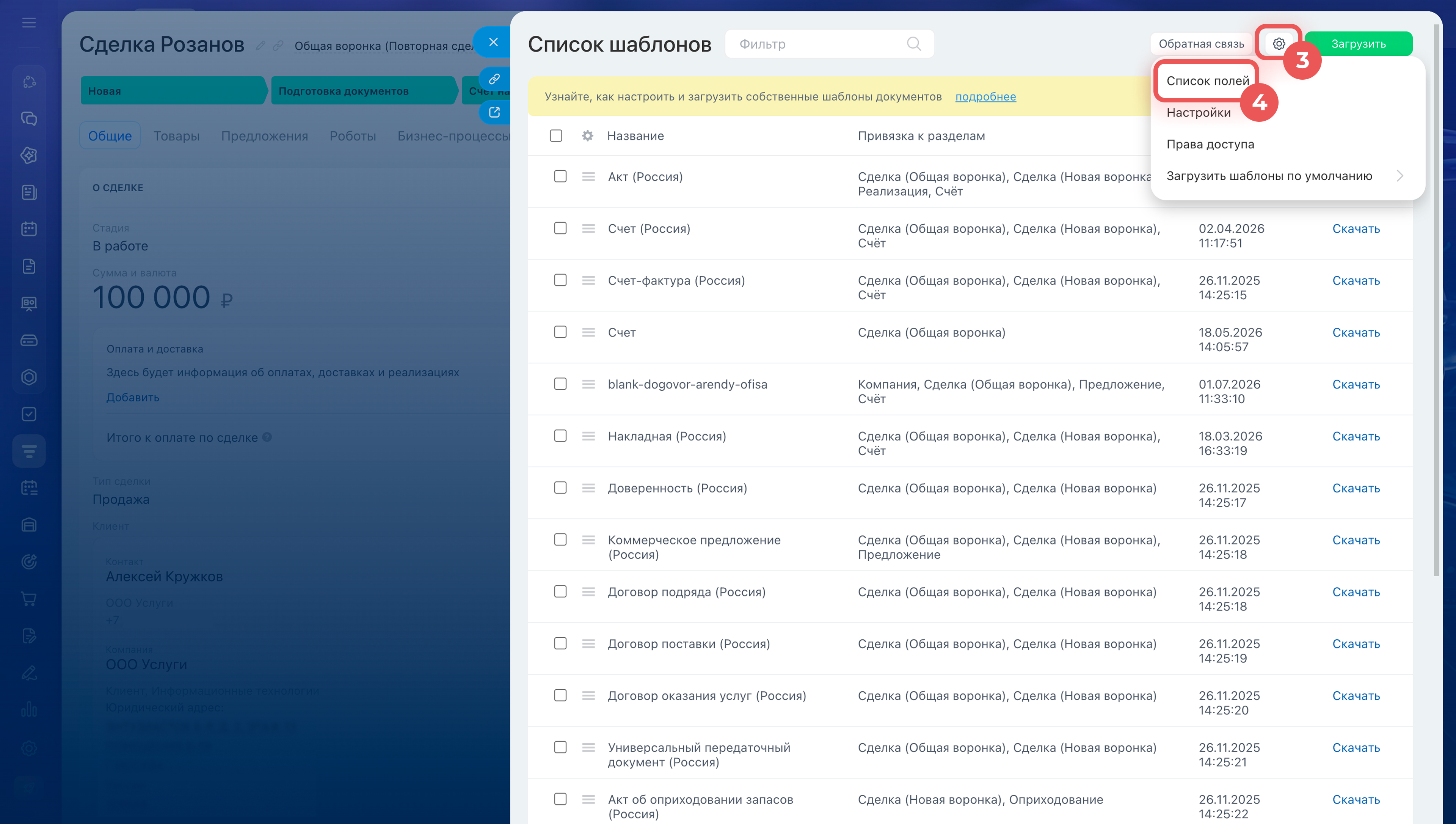This screenshot has width=1456, height=824.
Task: Open the Алексей Кружков contact
Action: click(164, 576)
